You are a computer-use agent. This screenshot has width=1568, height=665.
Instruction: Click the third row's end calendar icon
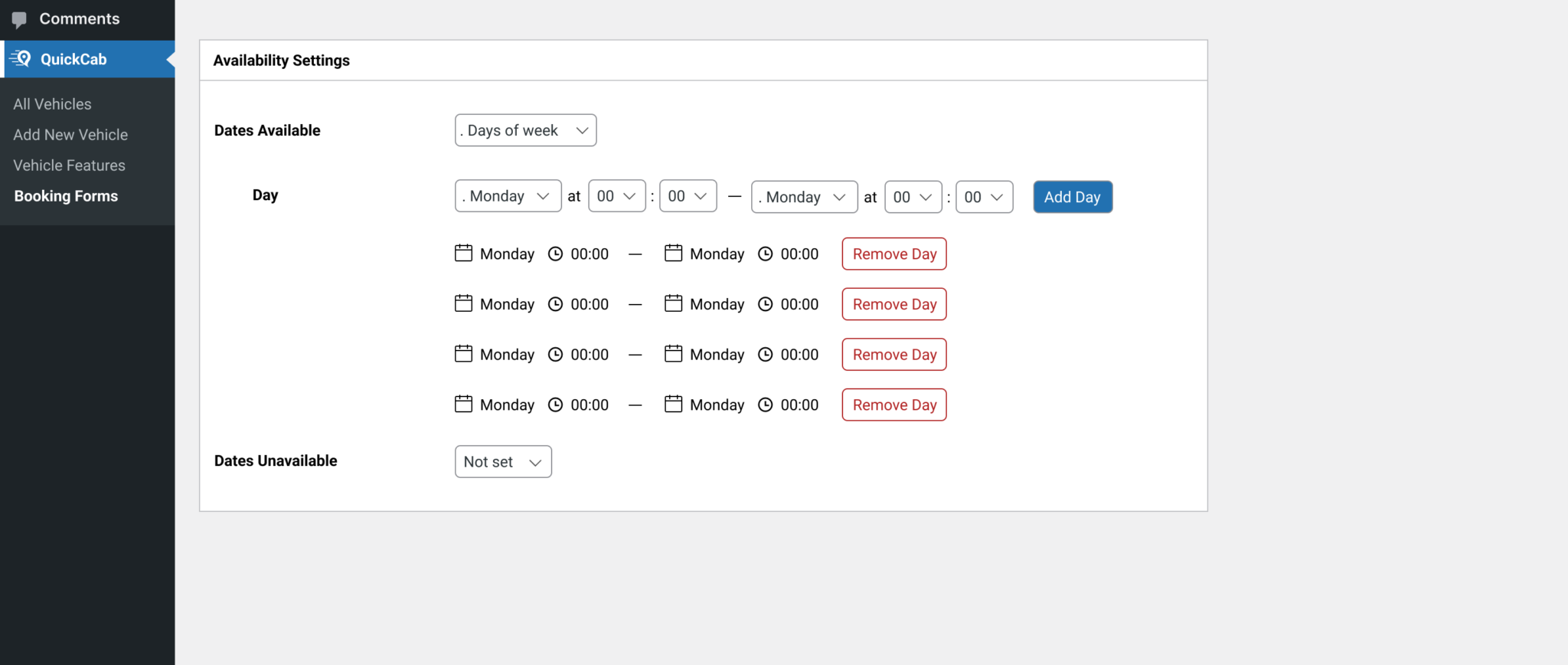click(x=673, y=354)
